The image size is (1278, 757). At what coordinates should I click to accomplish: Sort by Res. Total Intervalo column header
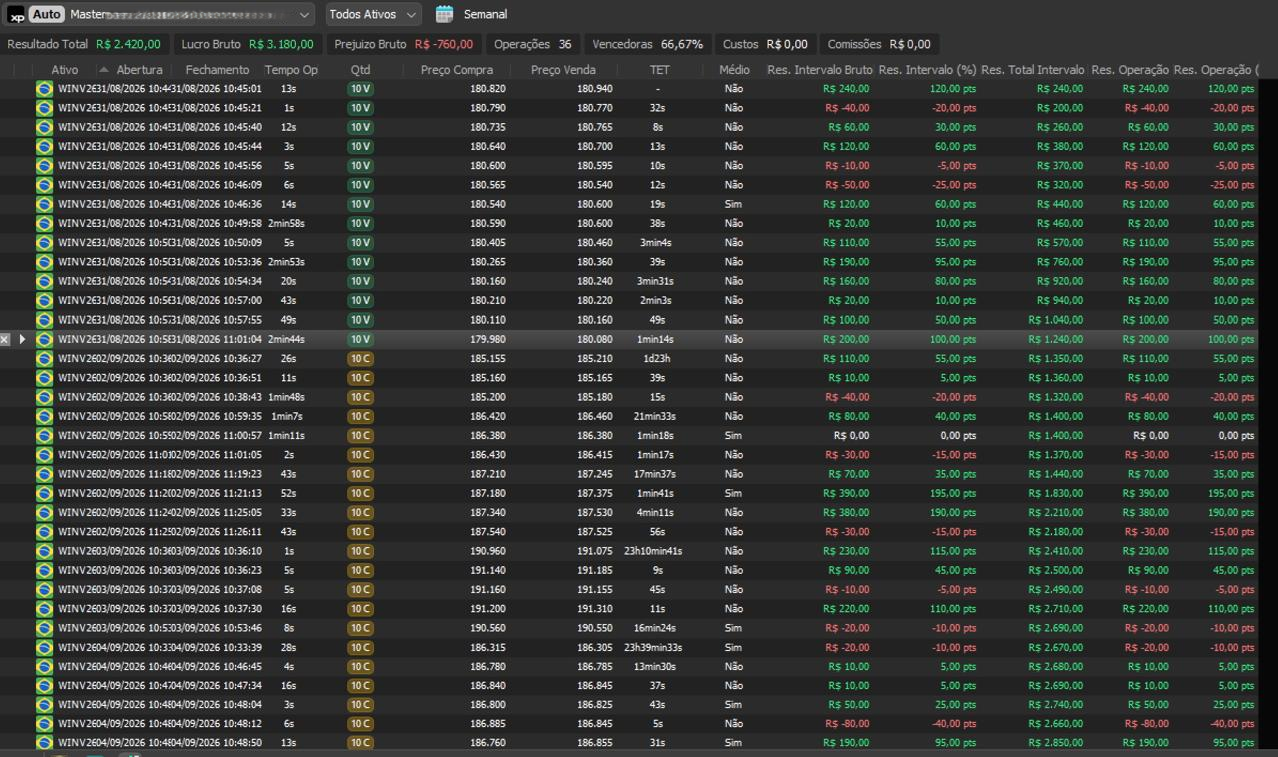coord(1033,70)
